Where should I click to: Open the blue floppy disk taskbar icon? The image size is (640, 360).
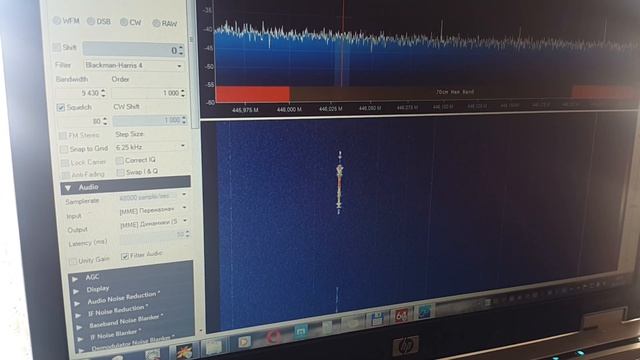click(377, 319)
